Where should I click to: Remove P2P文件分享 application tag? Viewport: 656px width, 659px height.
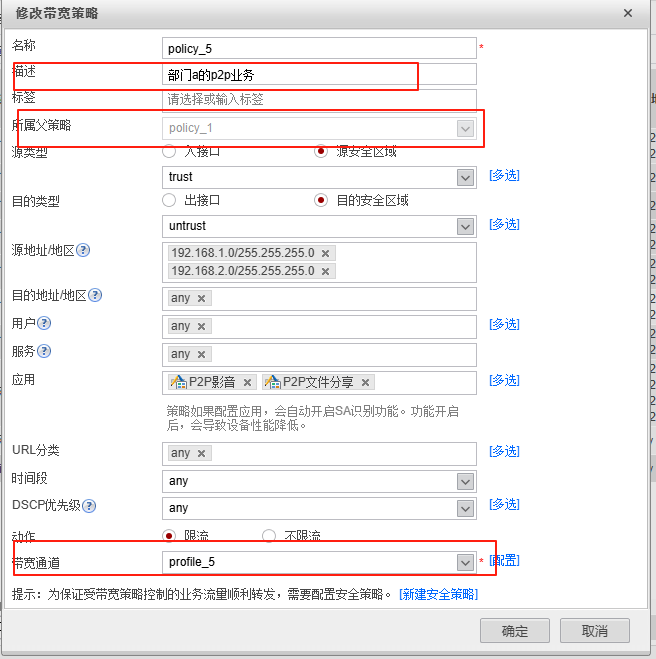[x=366, y=382]
